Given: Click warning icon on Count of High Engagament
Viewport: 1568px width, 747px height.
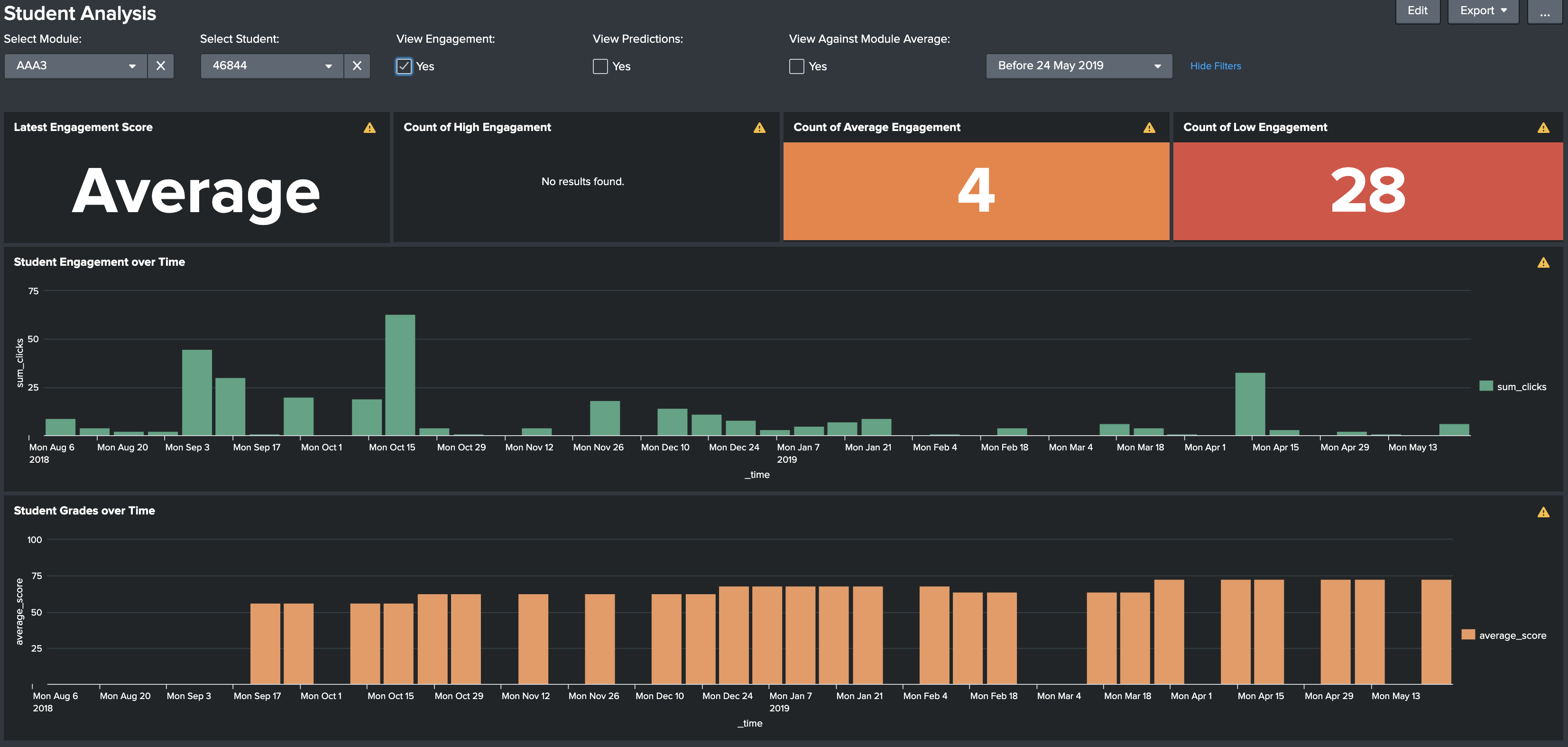Looking at the screenshot, I should pos(759,127).
